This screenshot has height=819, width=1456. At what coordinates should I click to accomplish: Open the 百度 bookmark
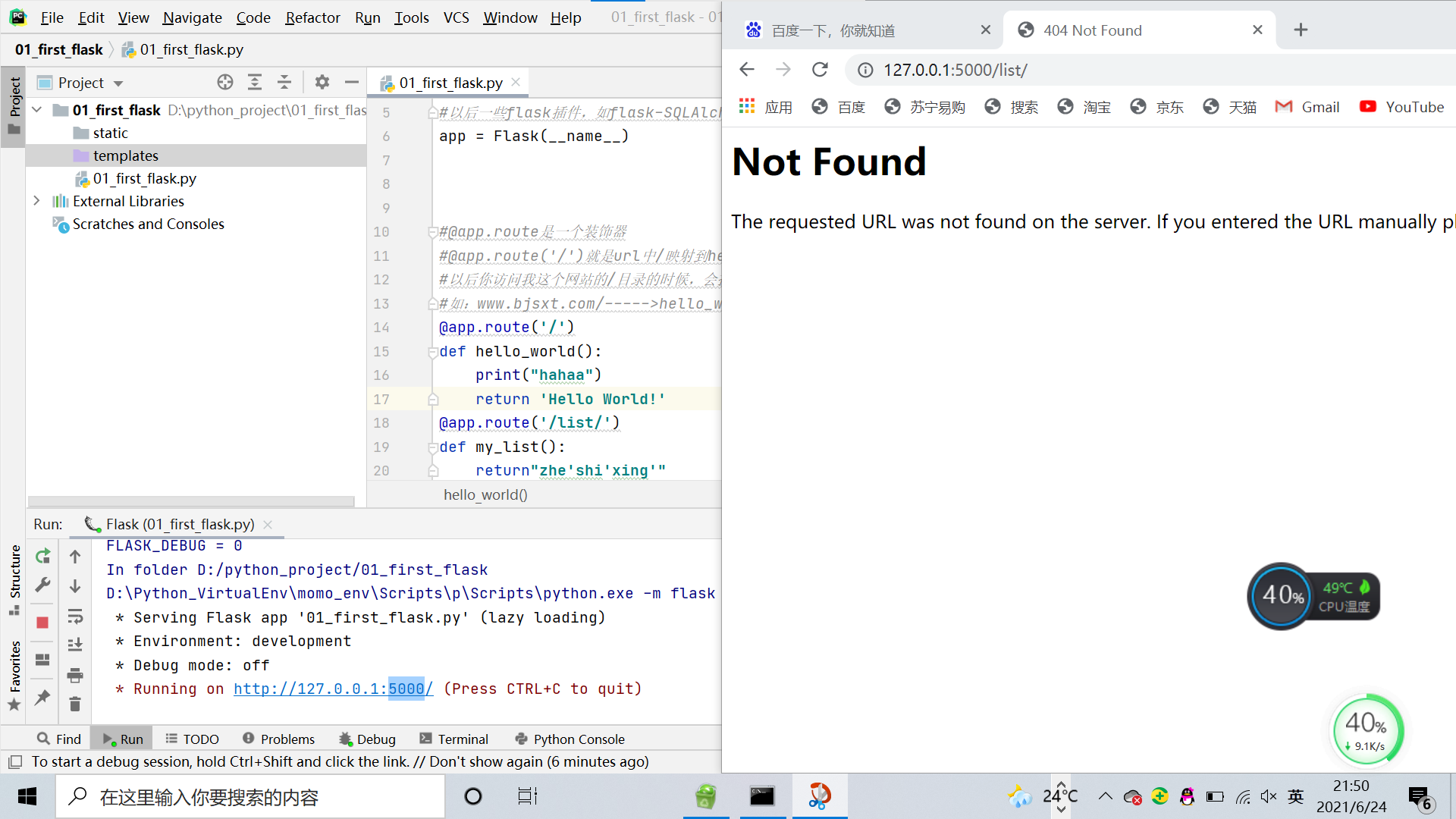(838, 107)
